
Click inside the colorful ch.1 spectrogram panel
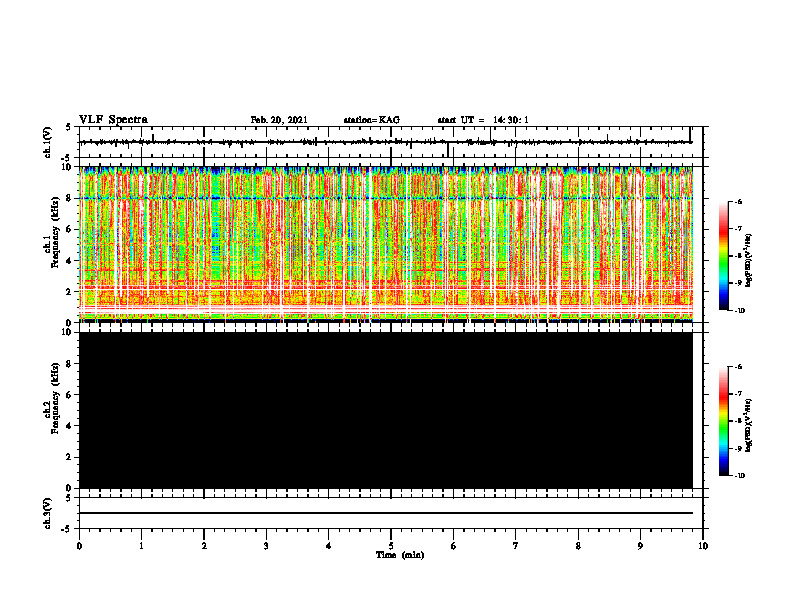coord(386,244)
